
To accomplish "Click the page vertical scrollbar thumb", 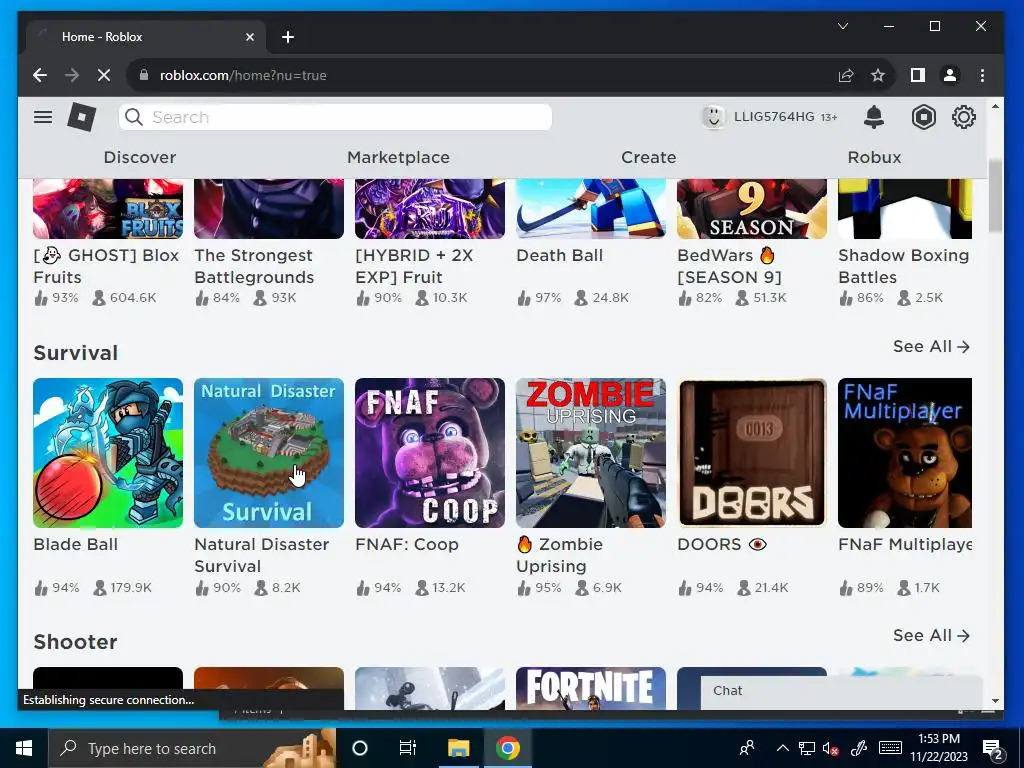I will pos(995,195).
